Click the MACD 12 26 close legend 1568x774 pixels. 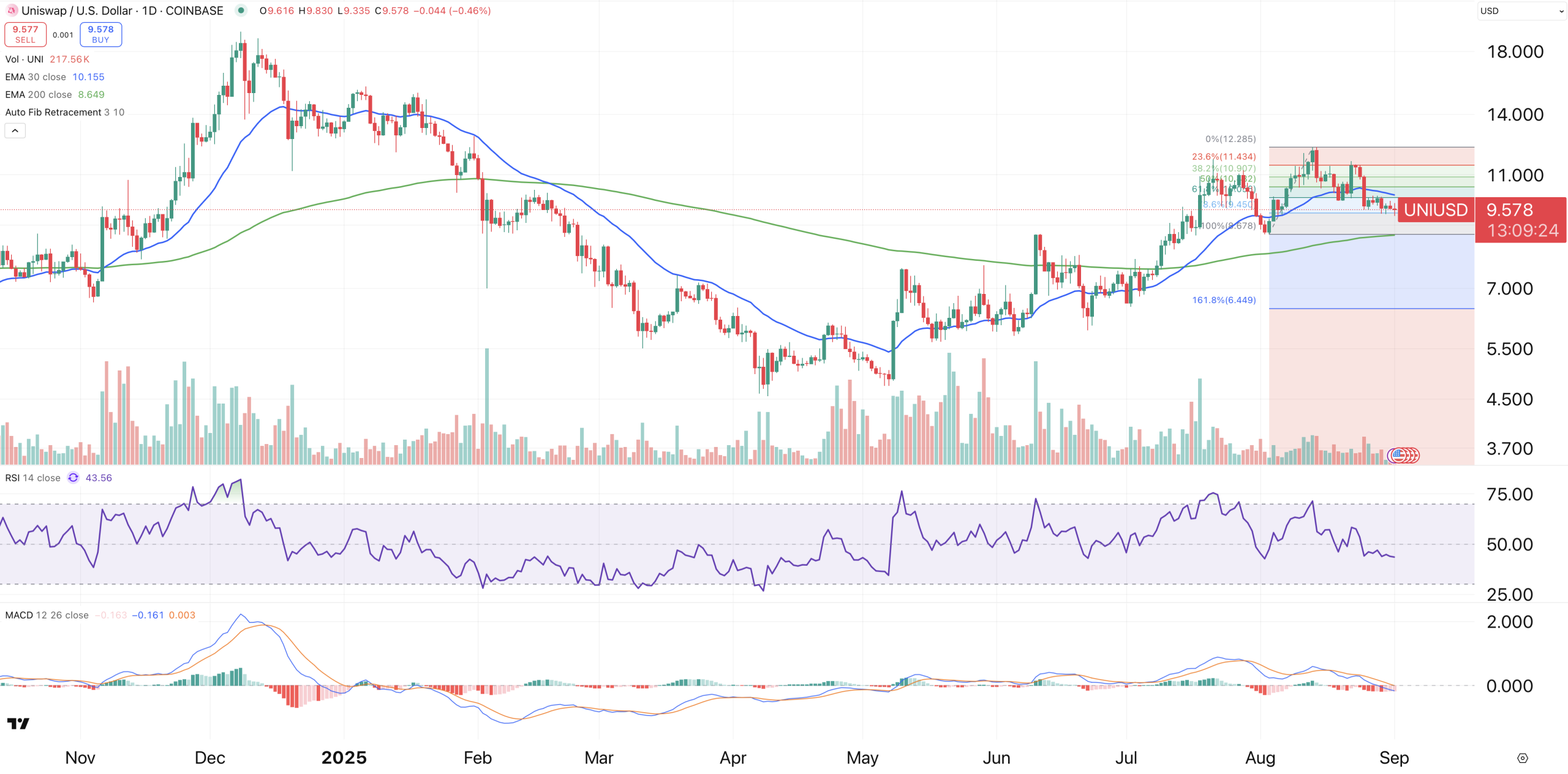47,615
